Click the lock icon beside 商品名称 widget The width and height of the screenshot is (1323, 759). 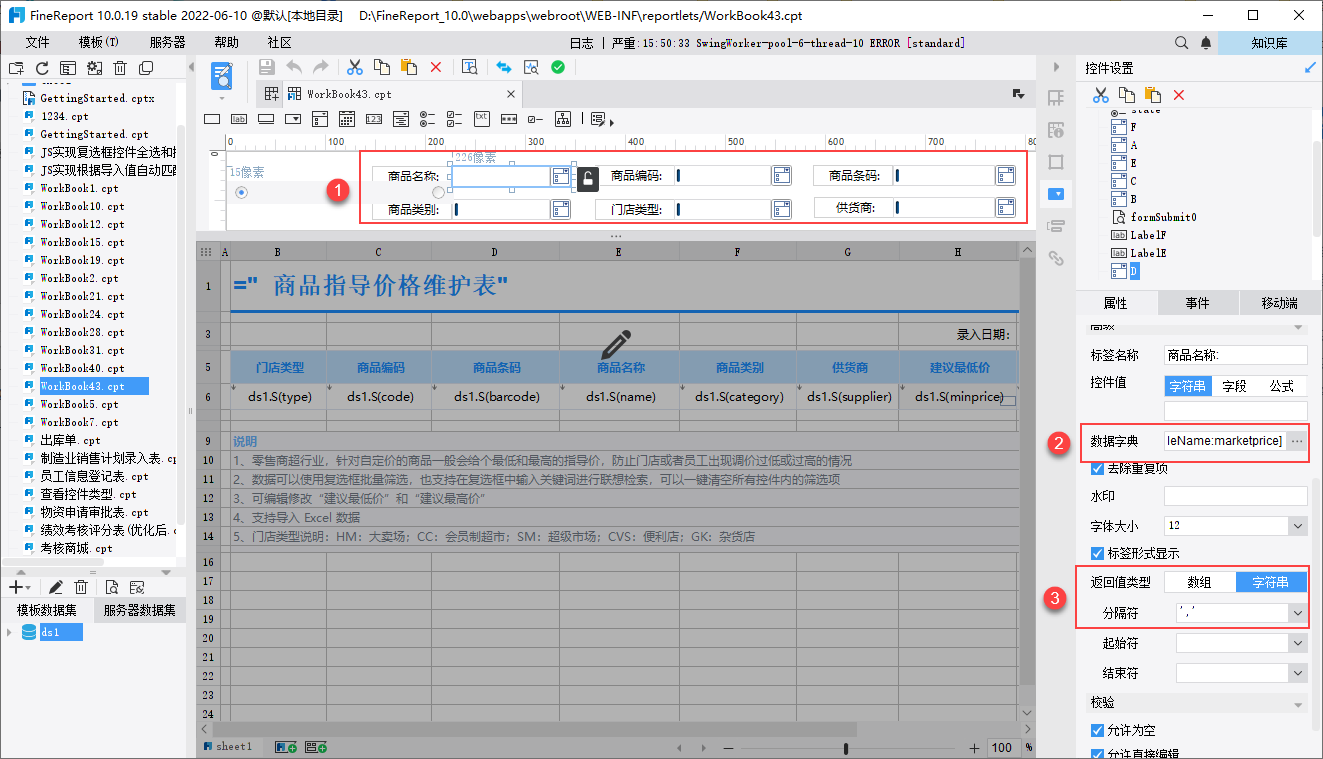pos(589,179)
